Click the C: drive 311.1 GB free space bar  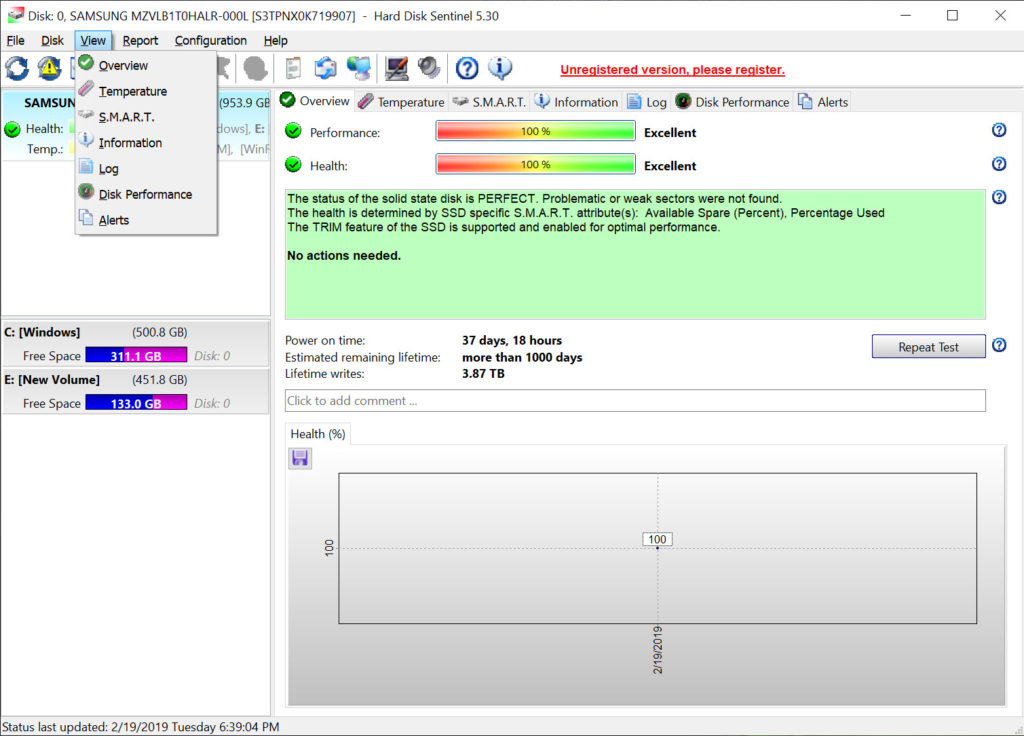[x=136, y=355]
